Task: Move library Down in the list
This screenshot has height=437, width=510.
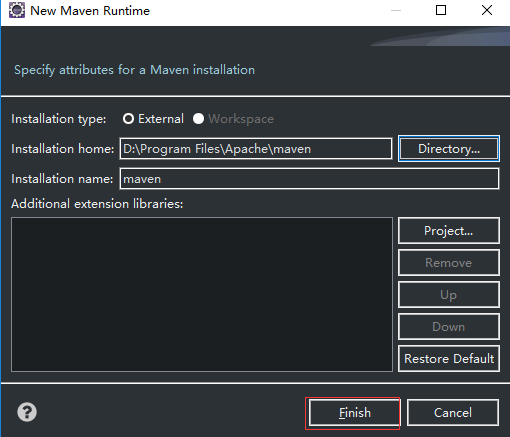Action: coord(449,327)
